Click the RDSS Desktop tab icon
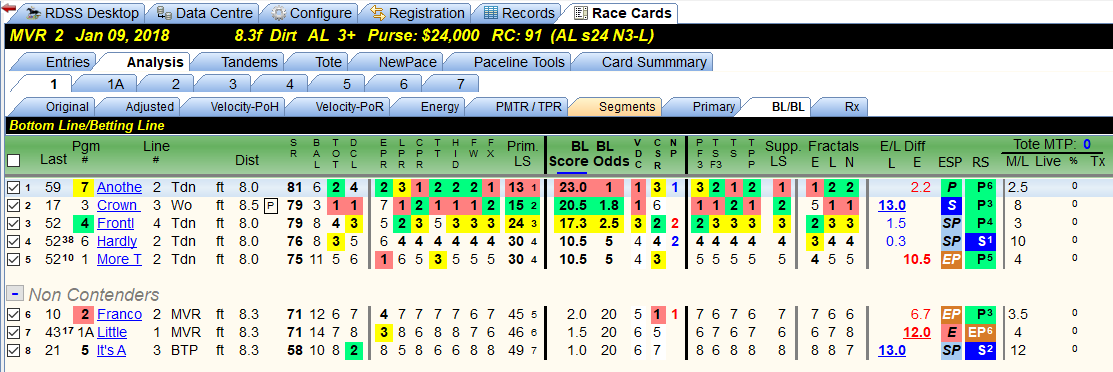This screenshot has height=372, width=1113. [x=32, y=13]
